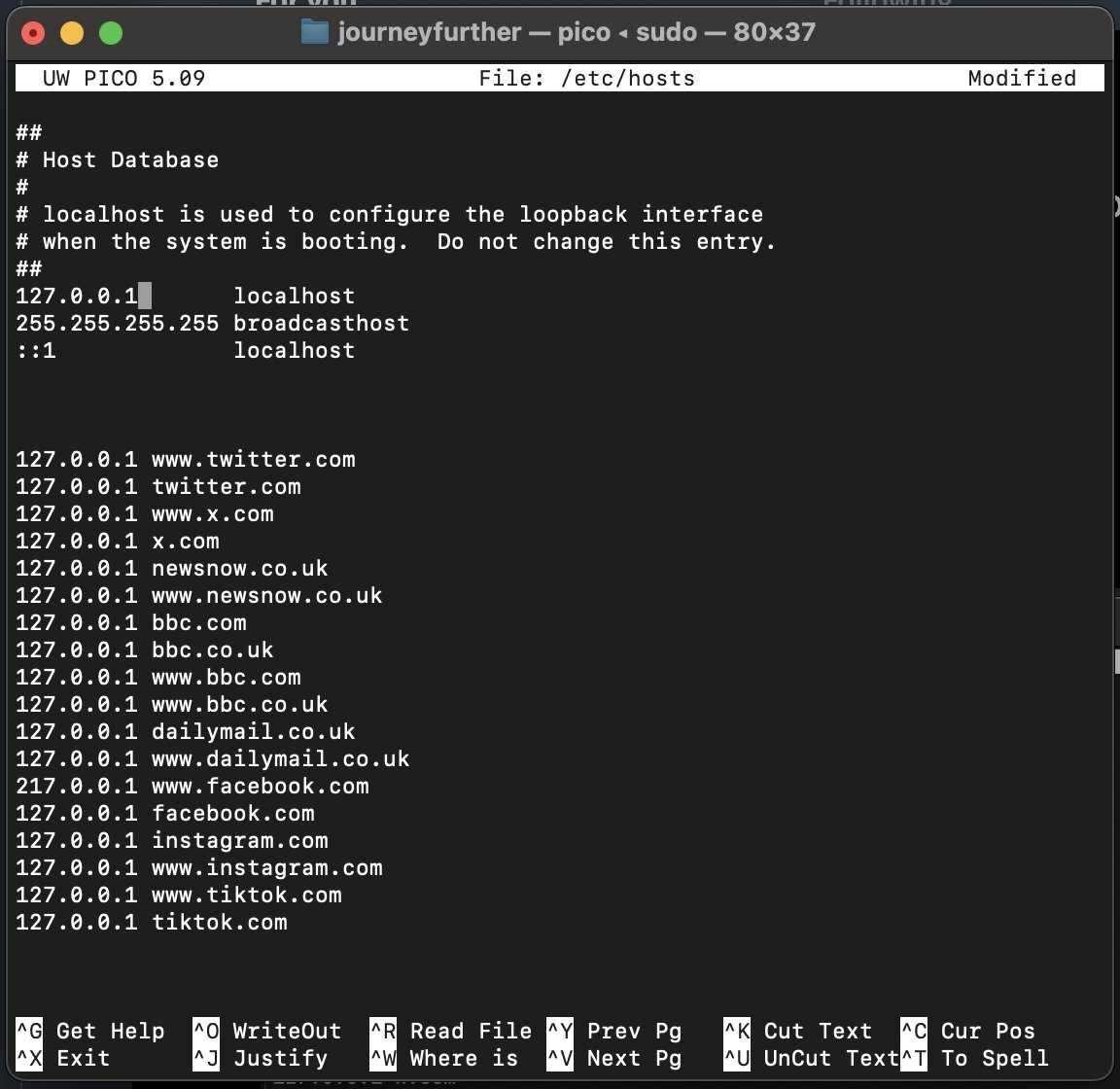Click the folder icon in the title bar
The width and height of the screenshot is (1120, 1089).
315,32
